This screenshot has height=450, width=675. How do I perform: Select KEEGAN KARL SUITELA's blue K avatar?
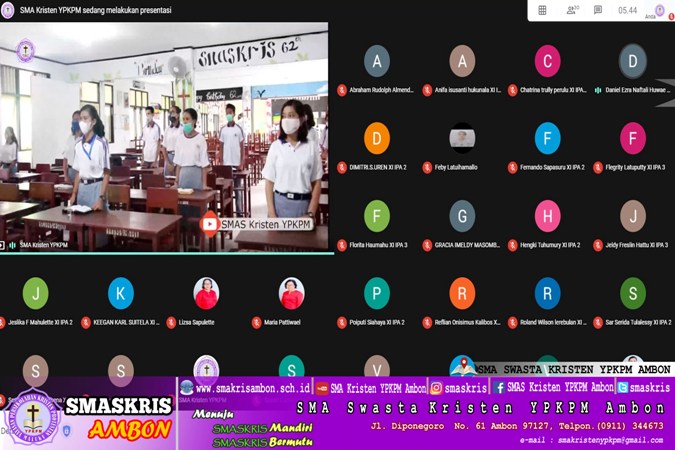[121, 293]
